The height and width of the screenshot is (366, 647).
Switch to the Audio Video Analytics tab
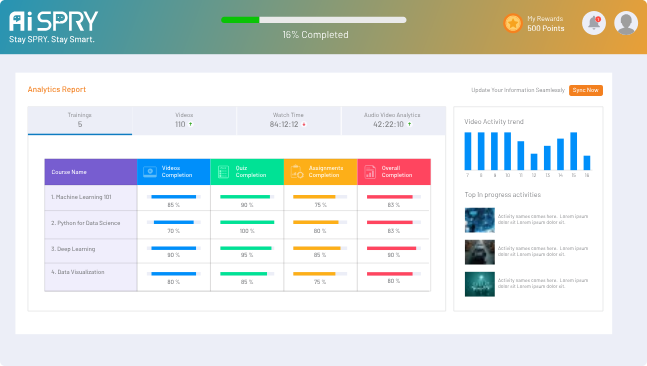394,120
